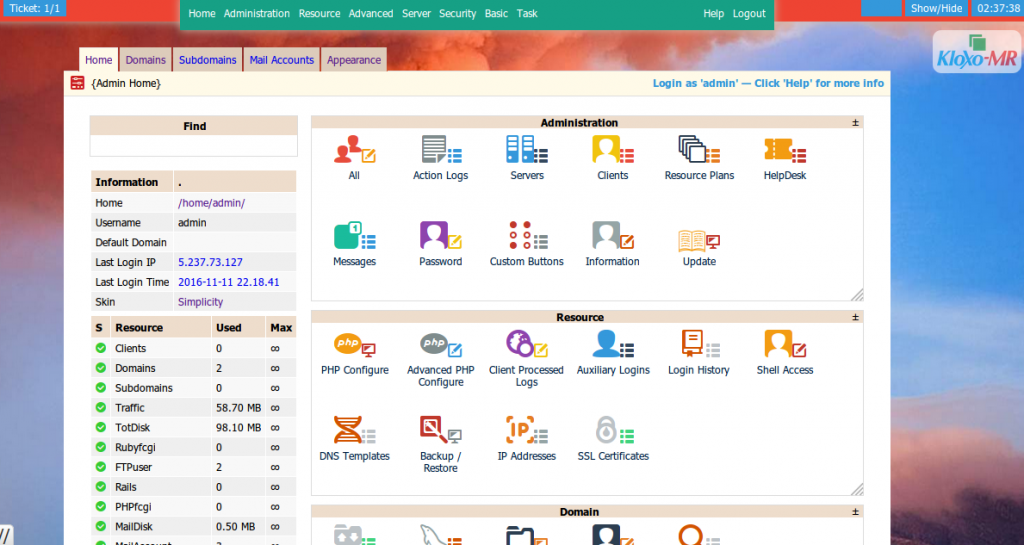Screen dimensions: 1024x545
Task: Switch to the Mail Accounts tab
Action: 281,59
